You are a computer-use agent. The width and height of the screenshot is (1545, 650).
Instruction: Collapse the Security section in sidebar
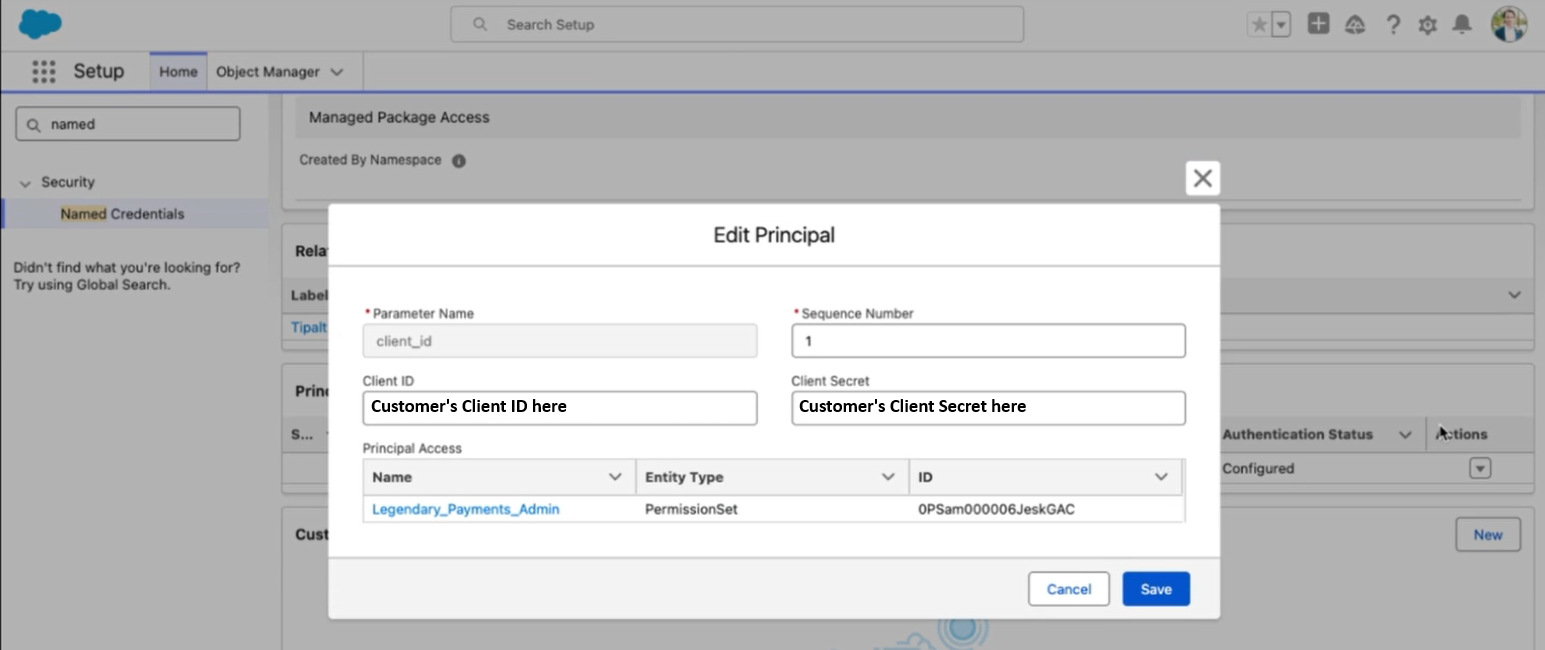point(25,183)
